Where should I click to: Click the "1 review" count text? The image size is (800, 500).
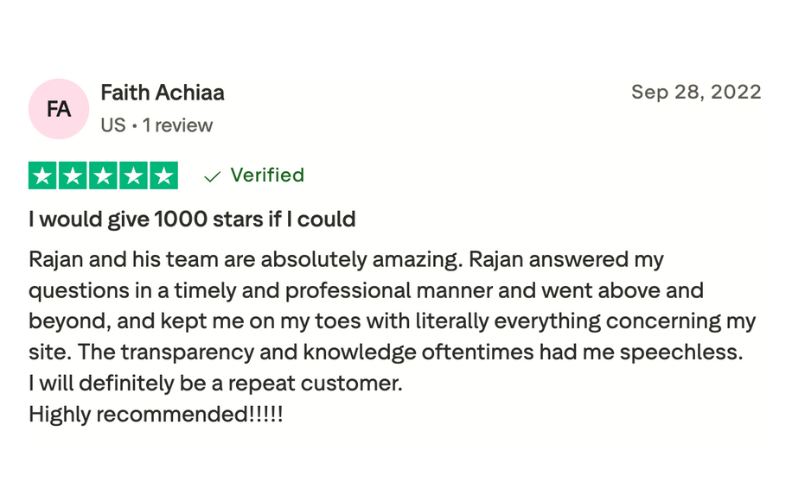click(x=177, y=126)
